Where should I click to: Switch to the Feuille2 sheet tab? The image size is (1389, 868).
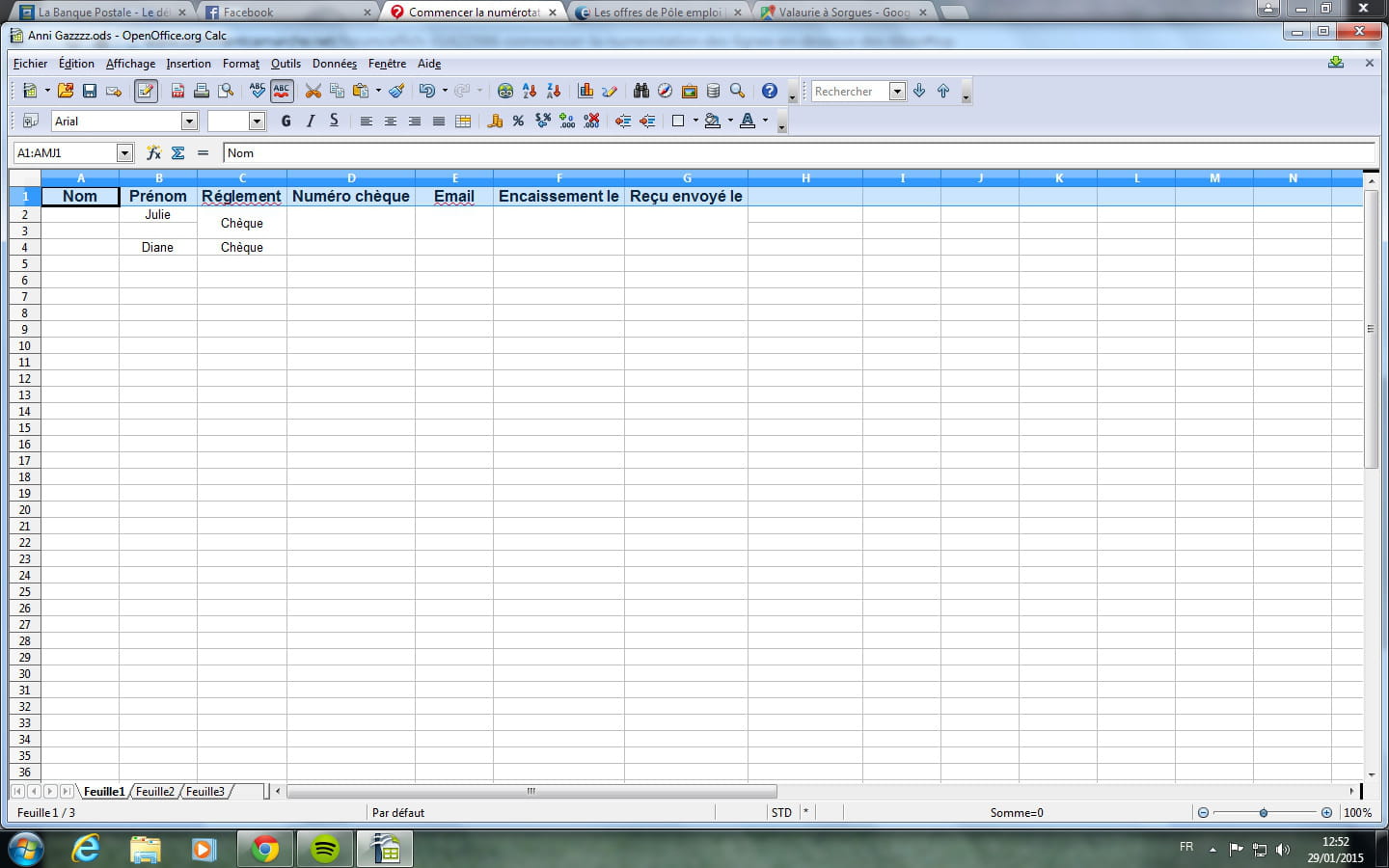155,791
